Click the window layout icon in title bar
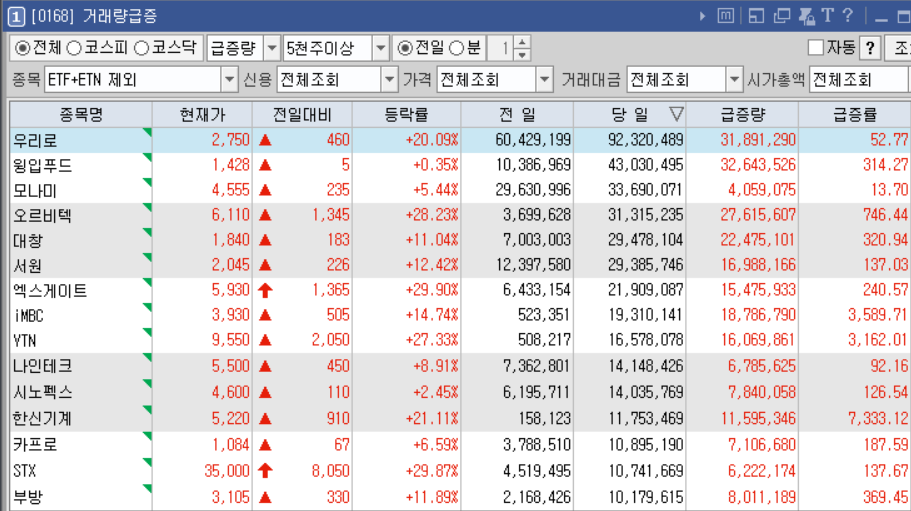The height and width of the screenshot is (511, 911). pos(756,16)
